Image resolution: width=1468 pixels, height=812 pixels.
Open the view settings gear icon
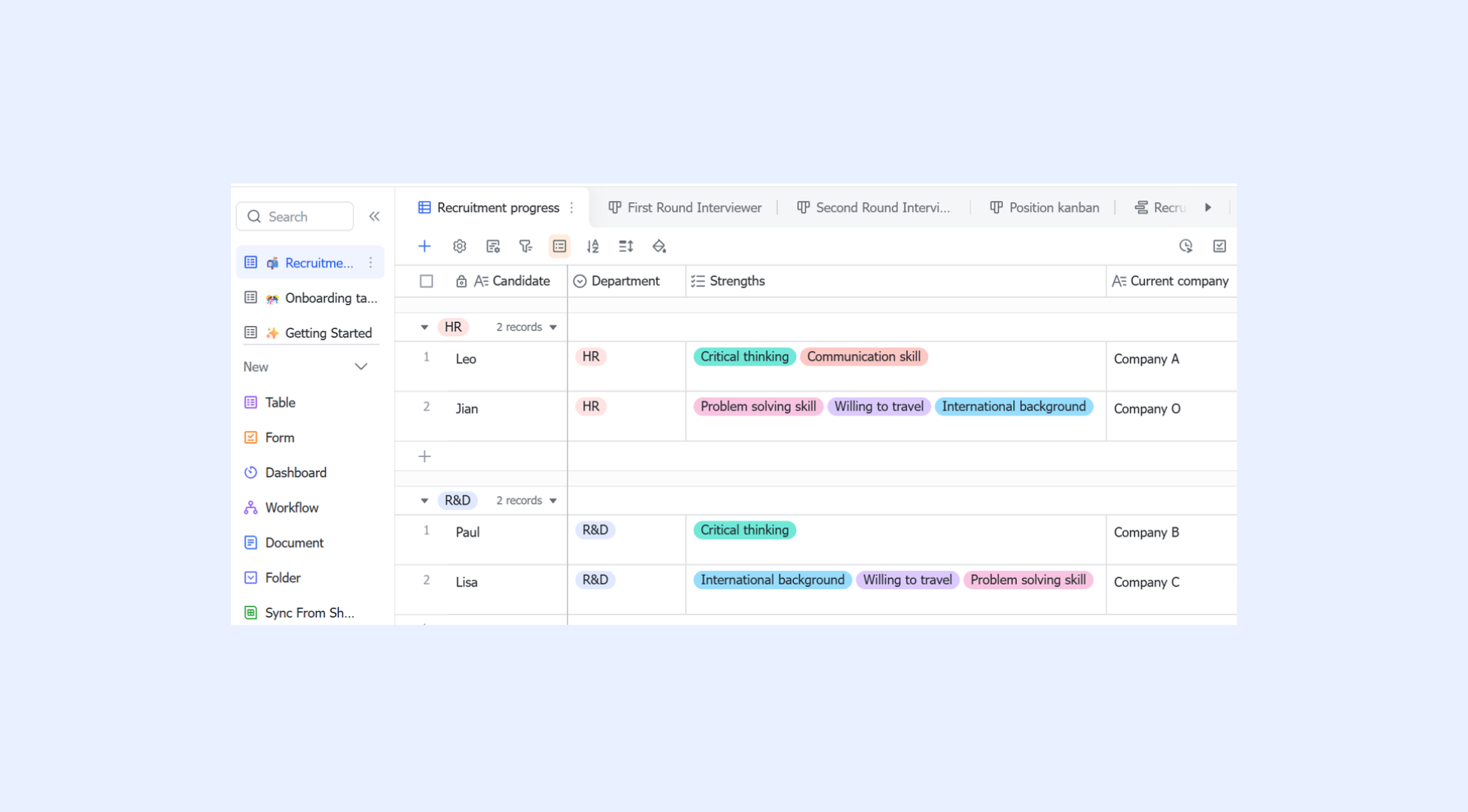(x=459, y=246)
